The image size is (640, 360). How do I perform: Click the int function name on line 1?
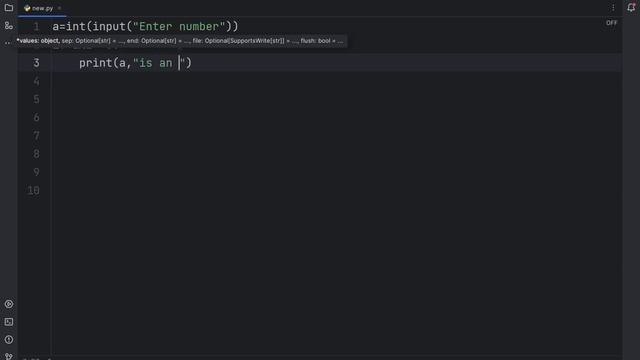76,27
